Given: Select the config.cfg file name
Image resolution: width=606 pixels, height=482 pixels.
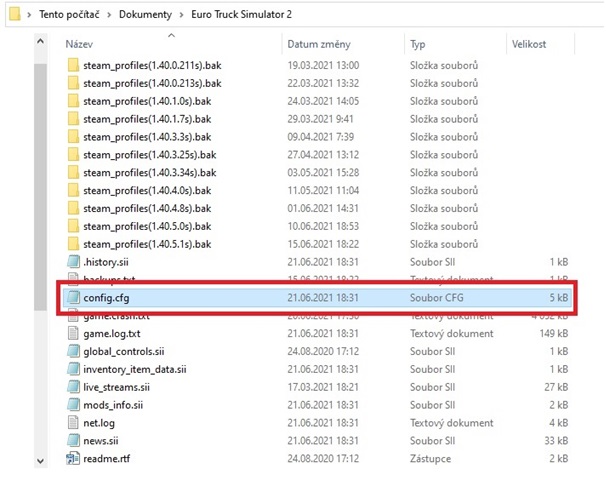Looking at the screenshot, I should pyautogui.click(x=106, y=298).
